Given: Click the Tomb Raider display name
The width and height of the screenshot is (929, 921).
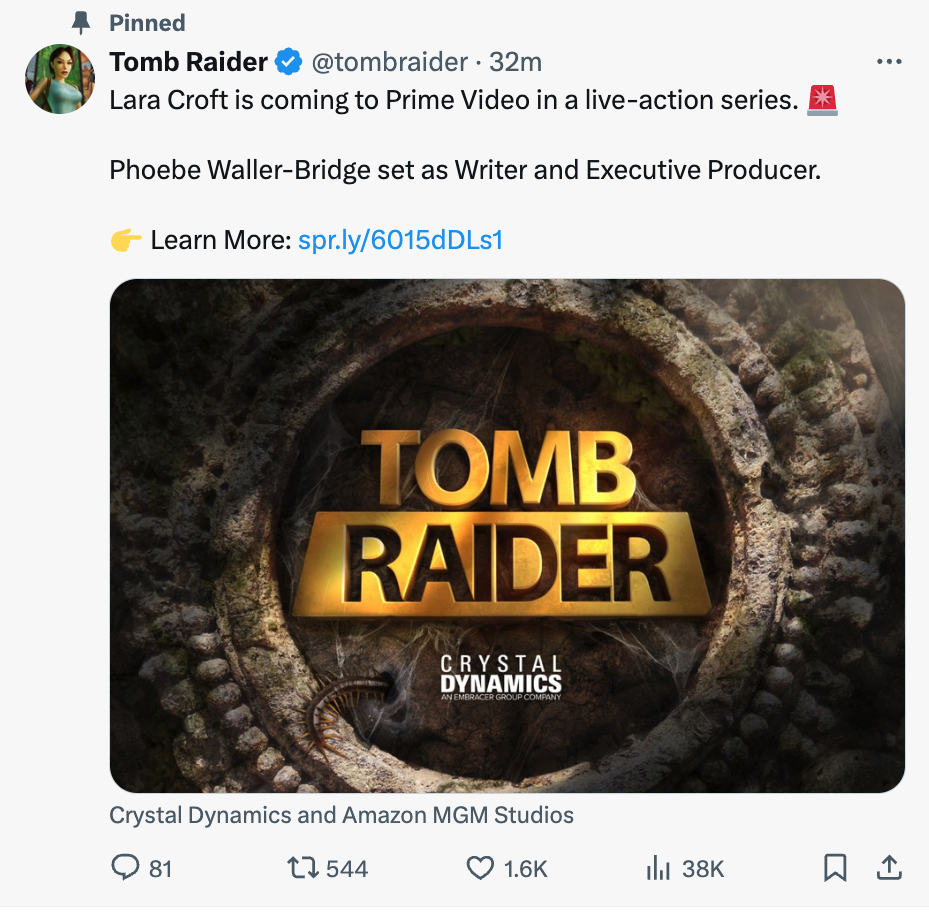Looking at the screenshot, I should pyautogui.click(x=188, y=61).
